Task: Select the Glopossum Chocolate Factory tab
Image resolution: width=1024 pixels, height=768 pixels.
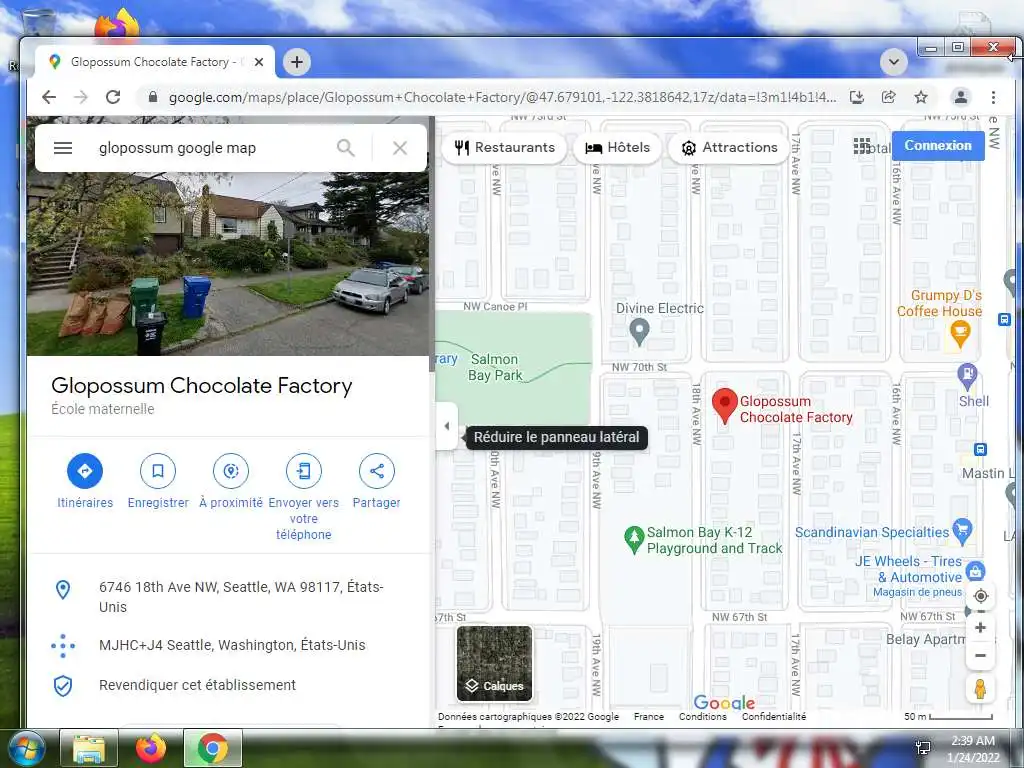Action: pyautogui.click(x=155, y=62)
